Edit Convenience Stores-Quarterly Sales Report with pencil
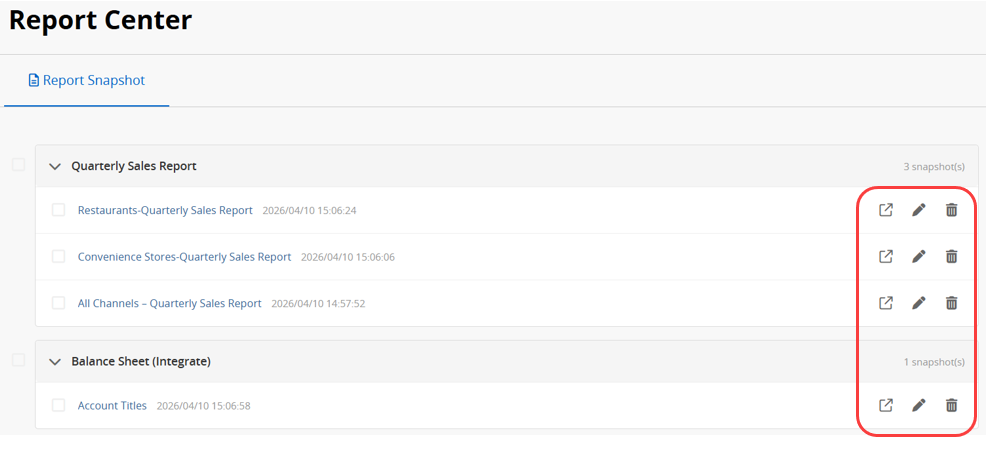Viewport: 990px width, 449px height. (x=918, y=256)
